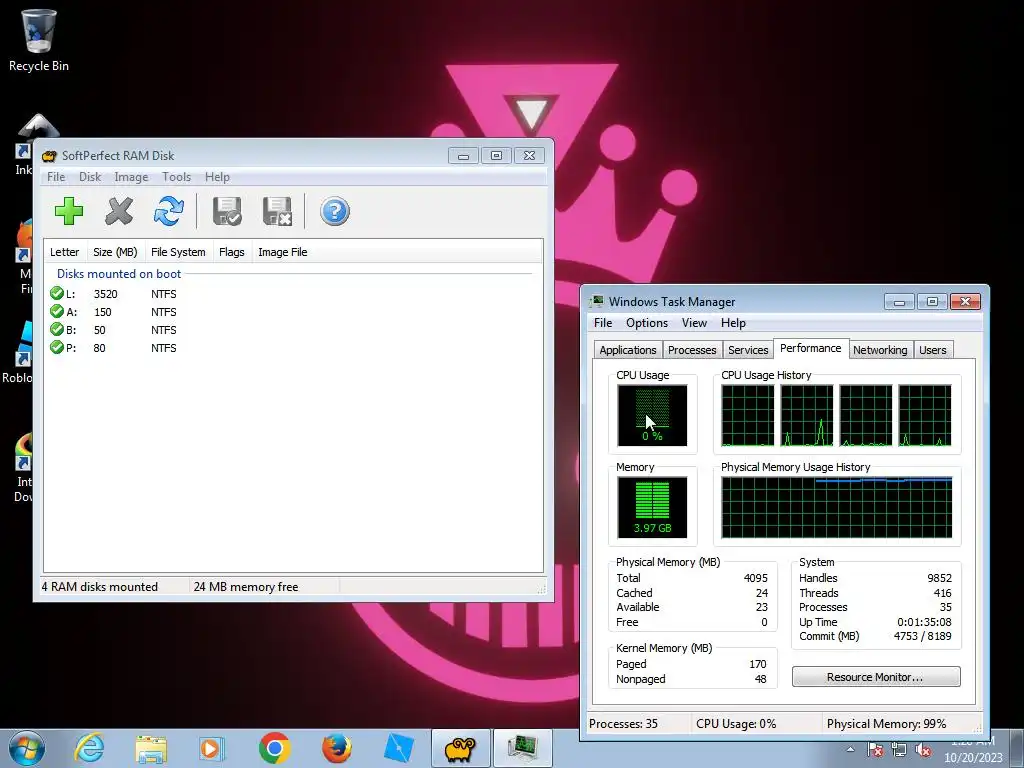Sort disks by Size (MB) column header

115,252
